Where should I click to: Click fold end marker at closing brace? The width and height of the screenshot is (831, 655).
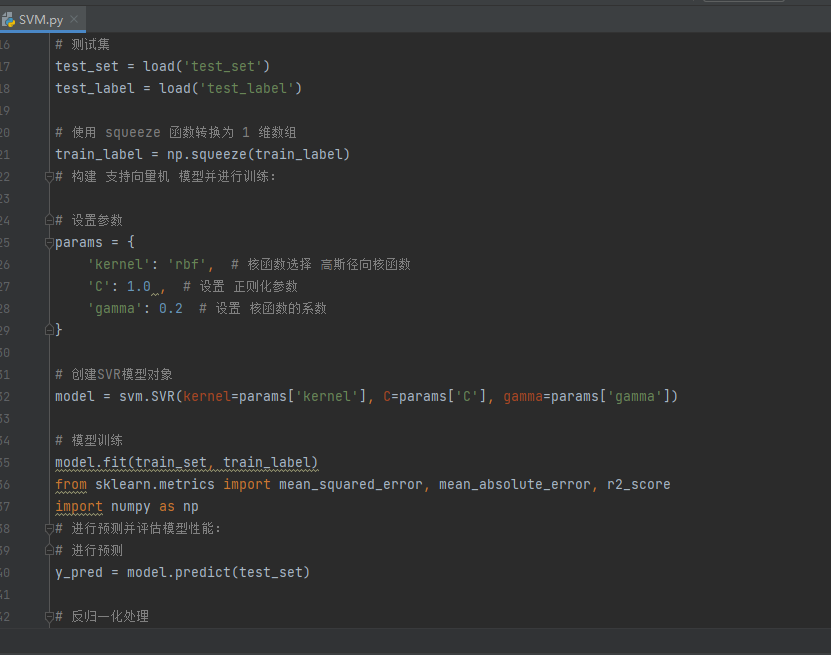(47, 330)
